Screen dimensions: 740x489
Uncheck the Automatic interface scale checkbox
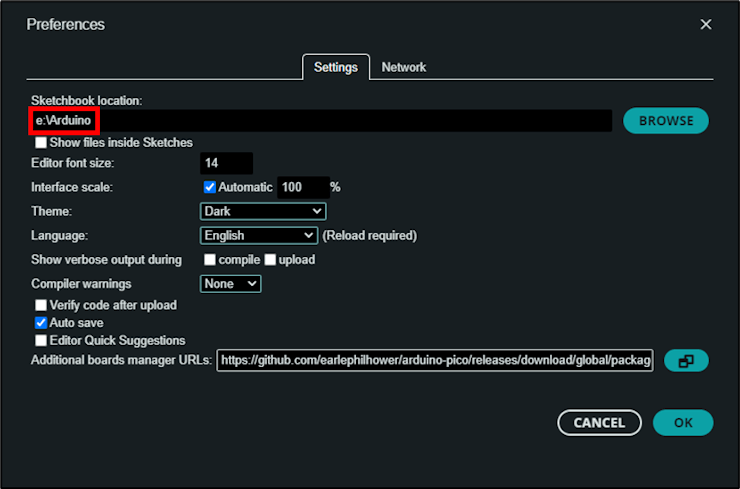210,187
